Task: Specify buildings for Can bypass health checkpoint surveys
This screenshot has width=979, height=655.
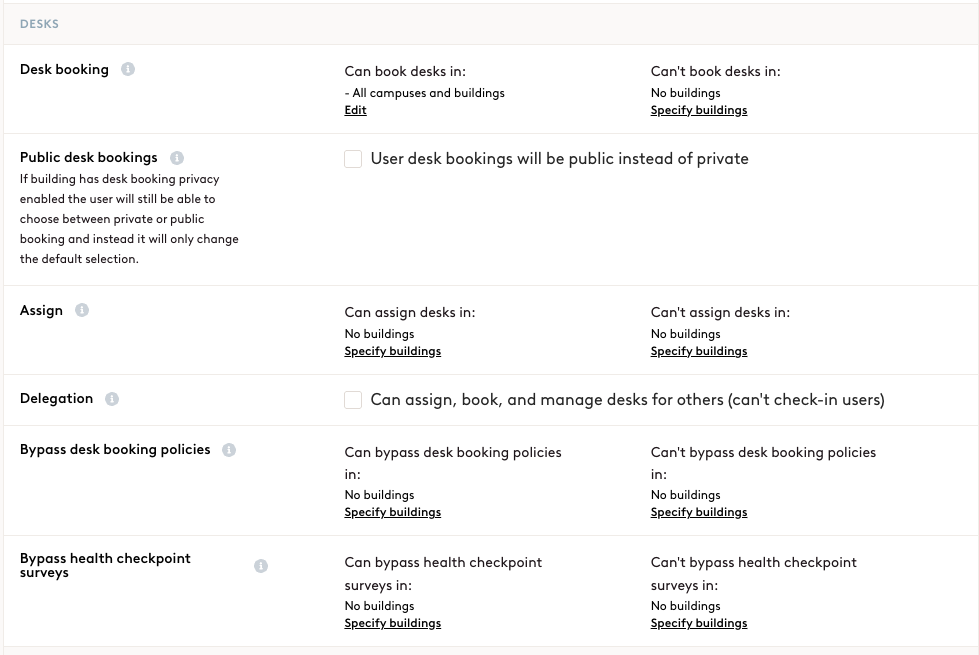Action: 393,623
